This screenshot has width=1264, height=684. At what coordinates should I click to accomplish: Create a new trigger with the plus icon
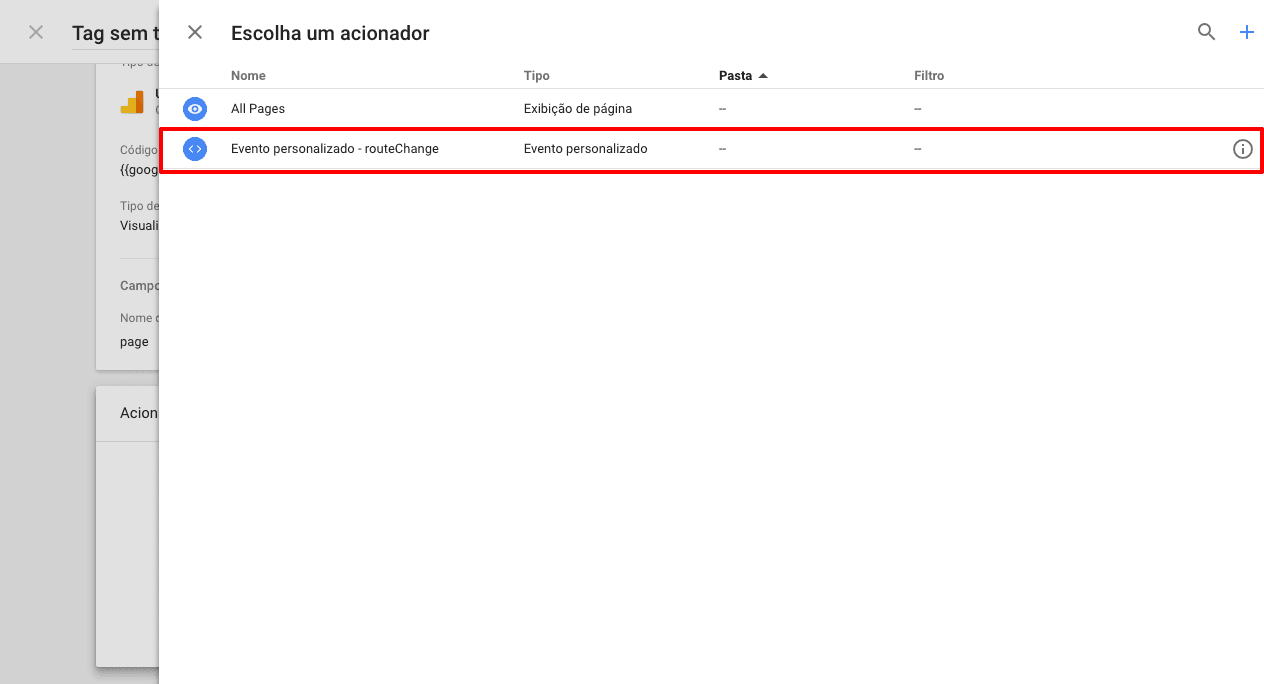[x=1247, y=31]
